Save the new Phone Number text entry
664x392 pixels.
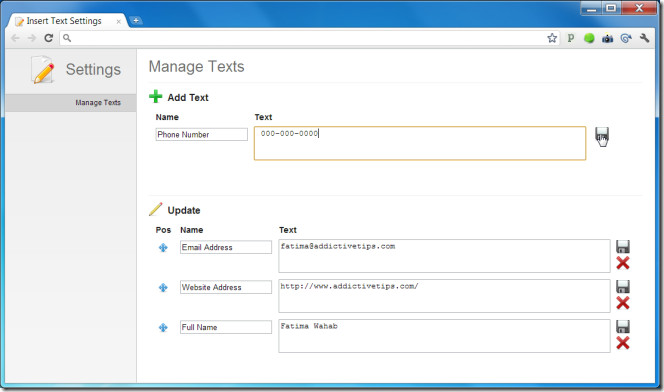click(602, 135)
